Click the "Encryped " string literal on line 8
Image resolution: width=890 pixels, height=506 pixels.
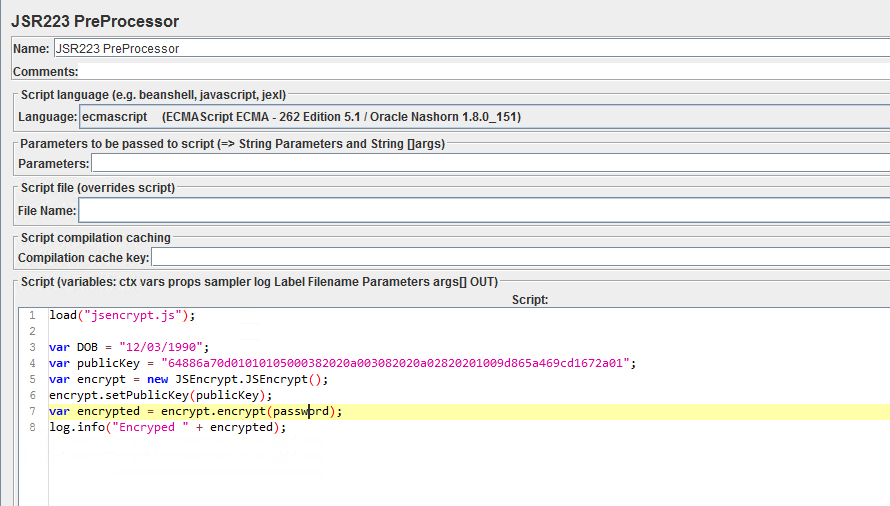[150, 427]
